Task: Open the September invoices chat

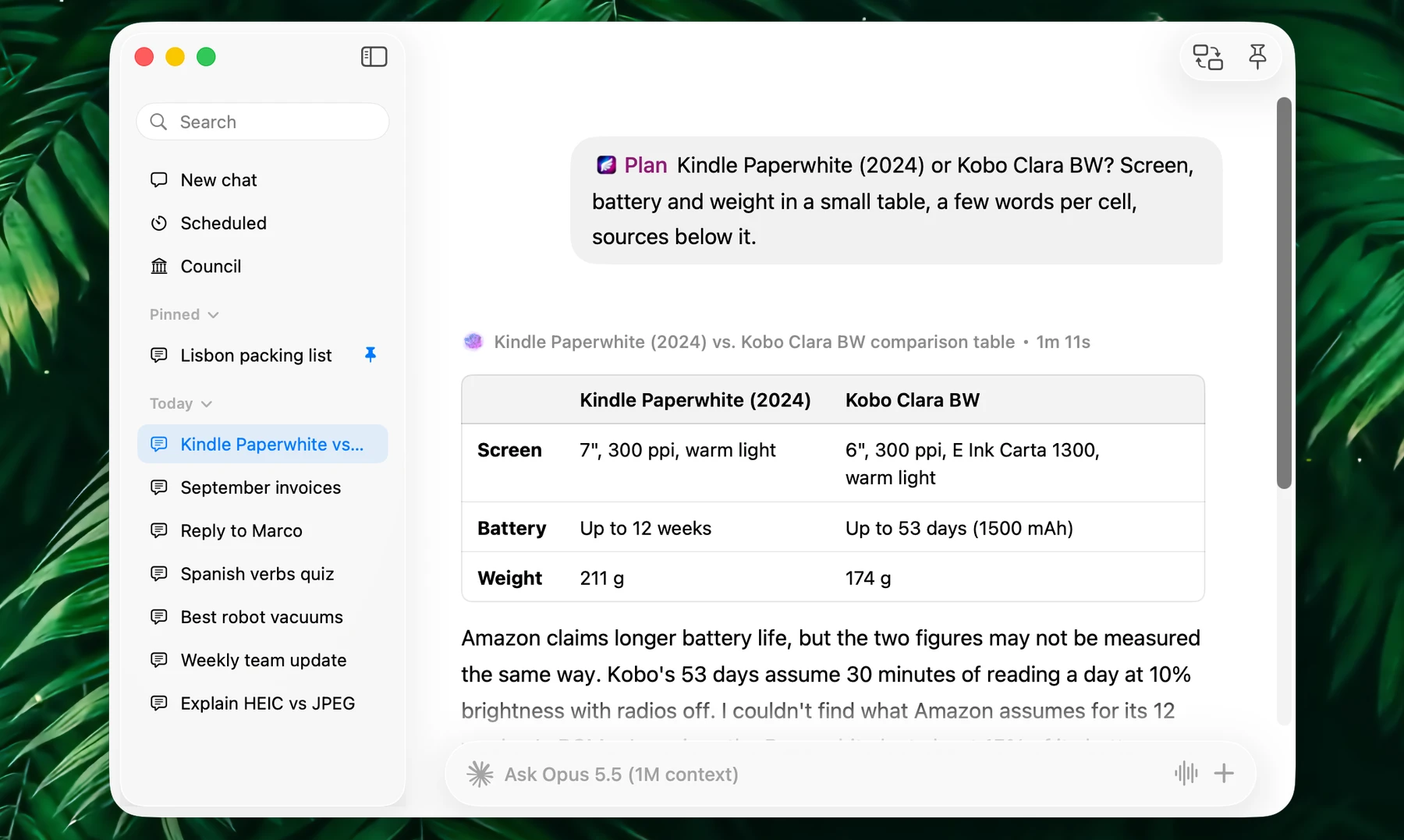Action: click(263, 487)
